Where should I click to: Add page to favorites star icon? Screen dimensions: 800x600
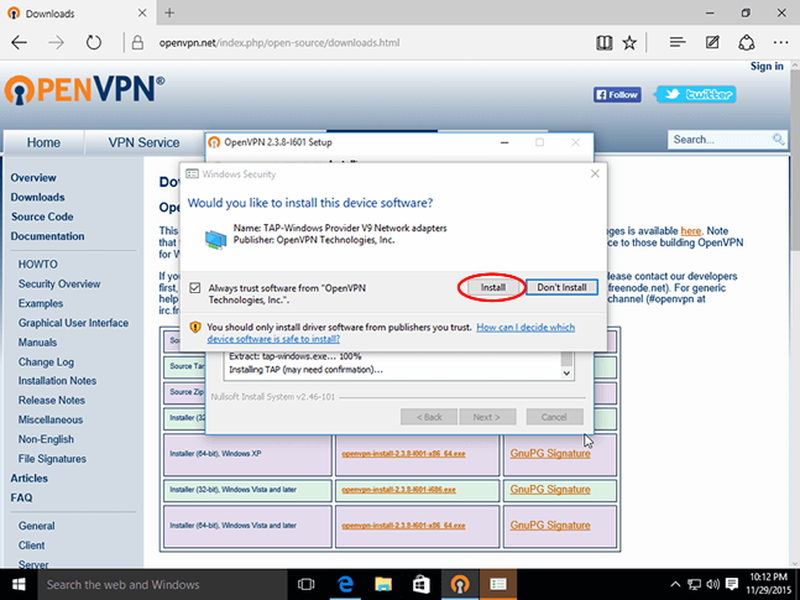pyautogui.click(x=629, y=43)
